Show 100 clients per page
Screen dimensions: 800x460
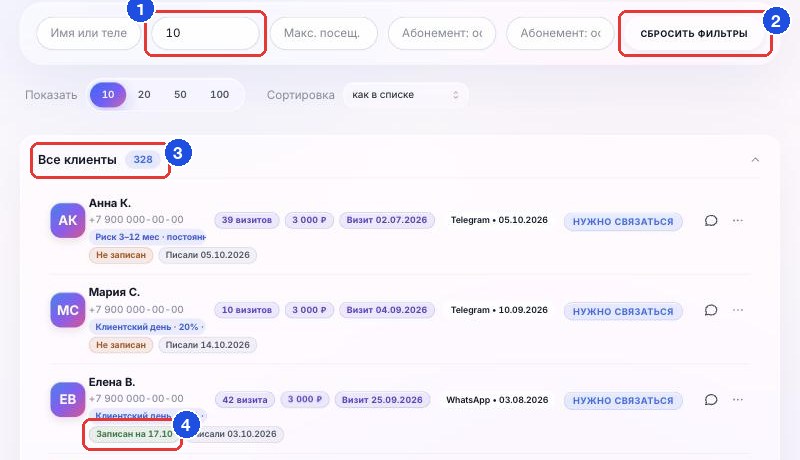click(219, 95)
